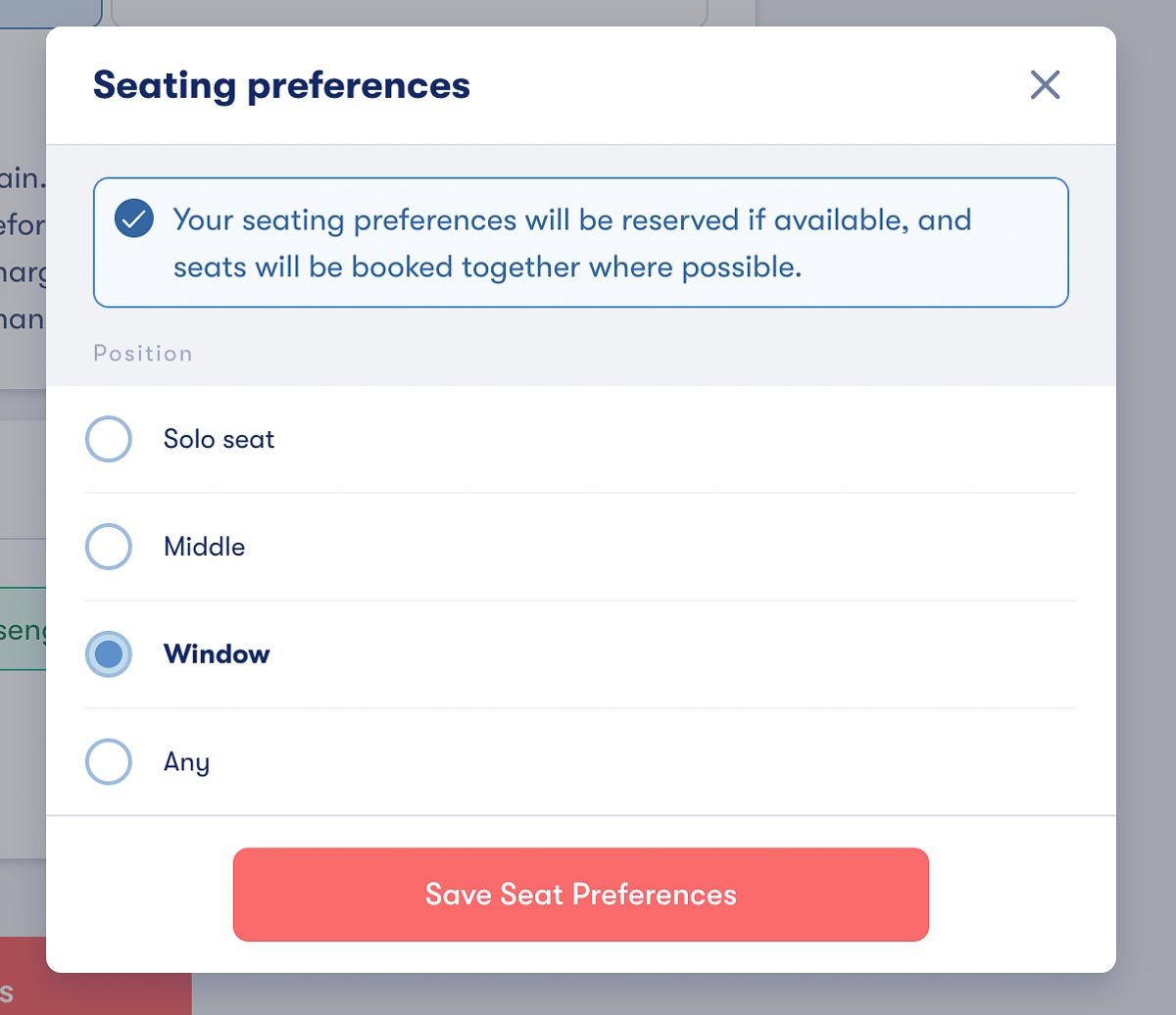The image size is (1176, 1015).
Task: Click the seating reservation info banner
Action: (580, 241)
